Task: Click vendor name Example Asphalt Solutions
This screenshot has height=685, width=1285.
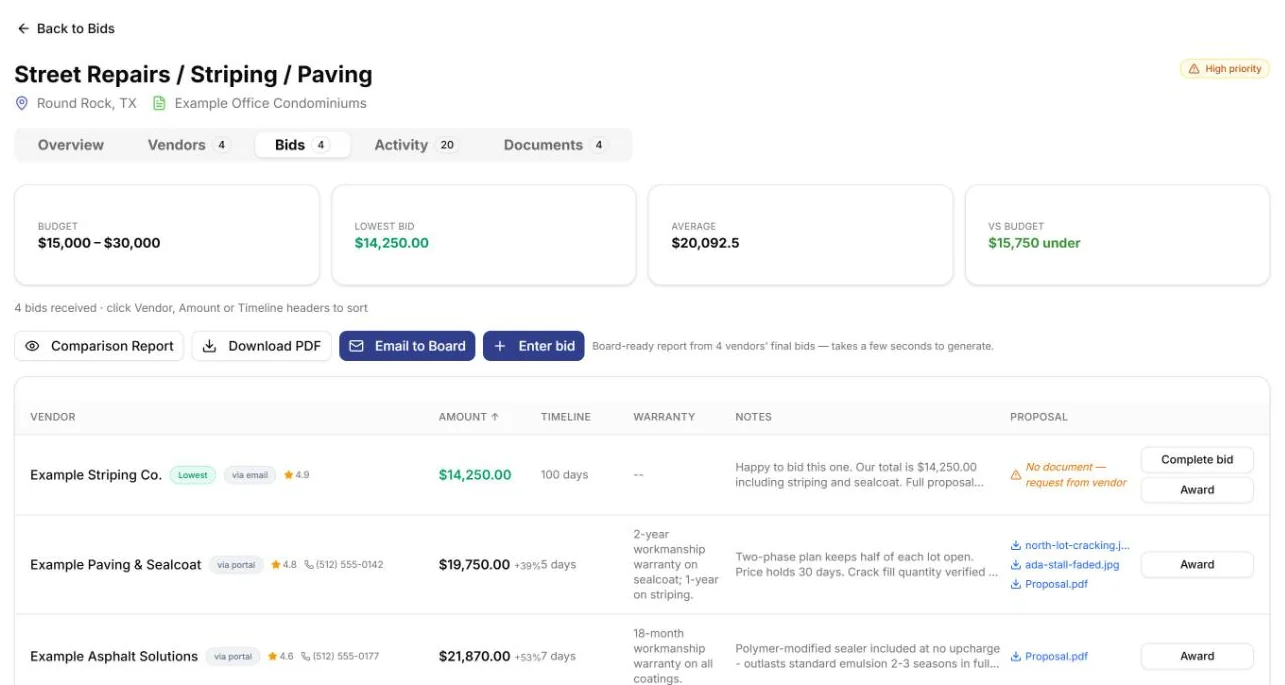Action: 114,657
